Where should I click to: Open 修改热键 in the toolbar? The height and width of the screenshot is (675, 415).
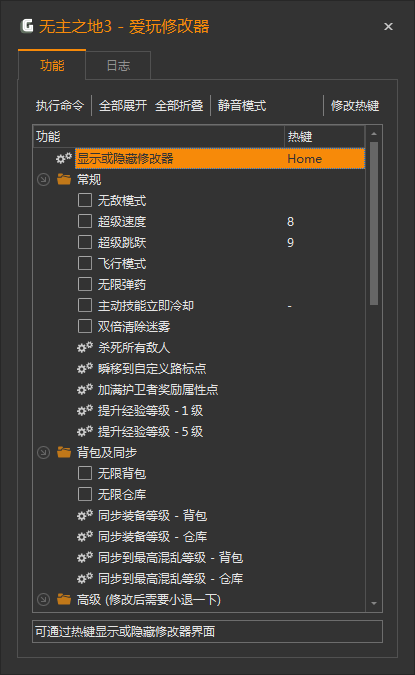[355, 105]
